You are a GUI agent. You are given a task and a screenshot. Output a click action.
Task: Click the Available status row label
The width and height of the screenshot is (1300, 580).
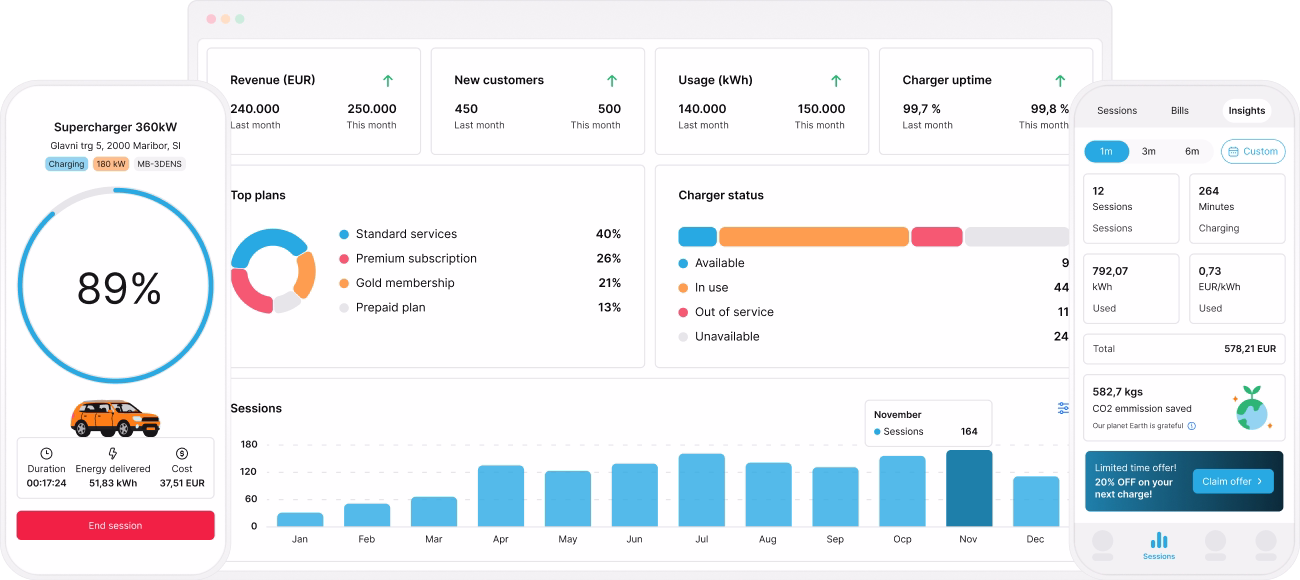point(720,263)
